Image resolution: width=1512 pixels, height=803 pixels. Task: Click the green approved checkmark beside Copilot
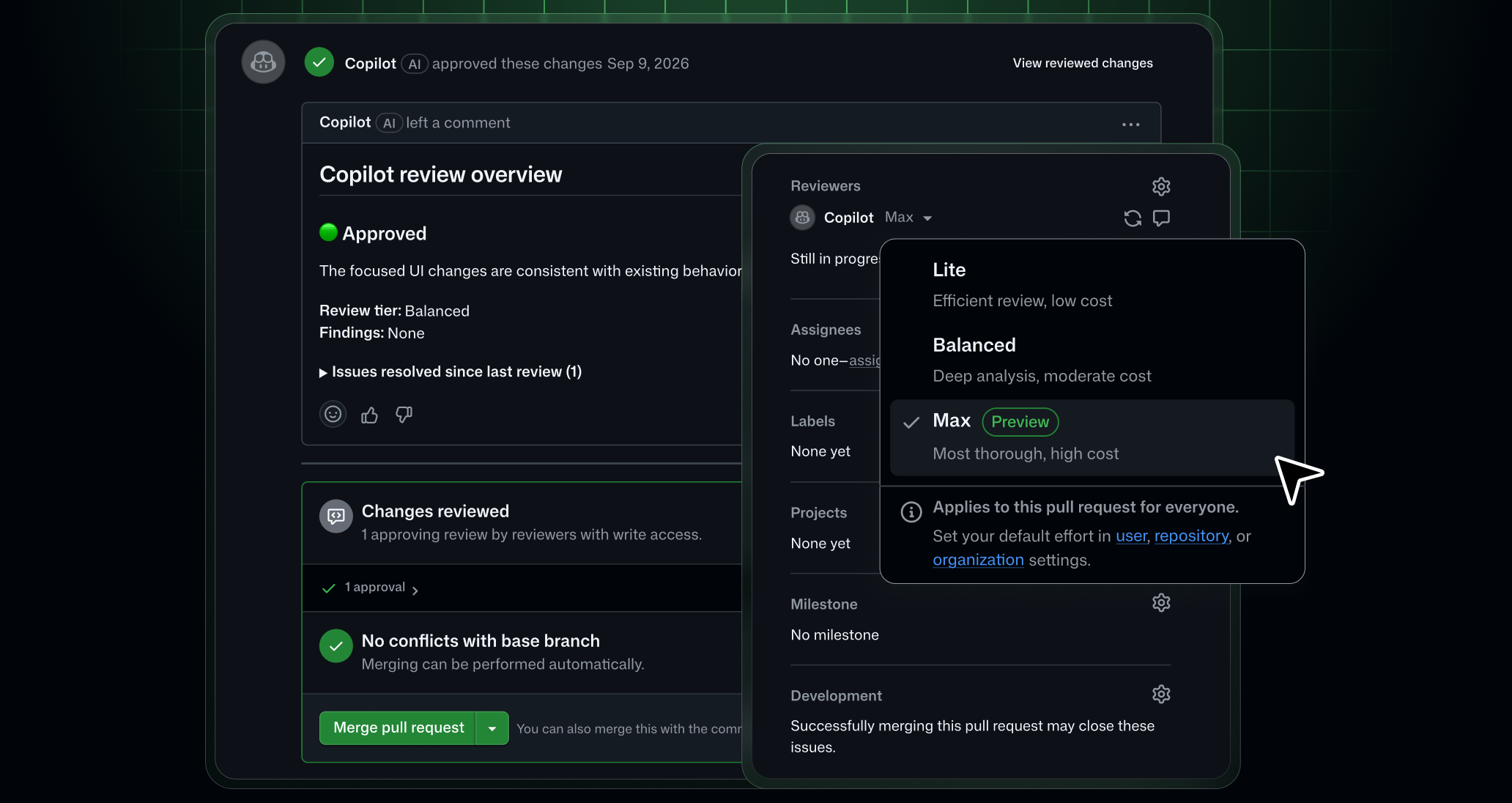click(x=319, y=63)
